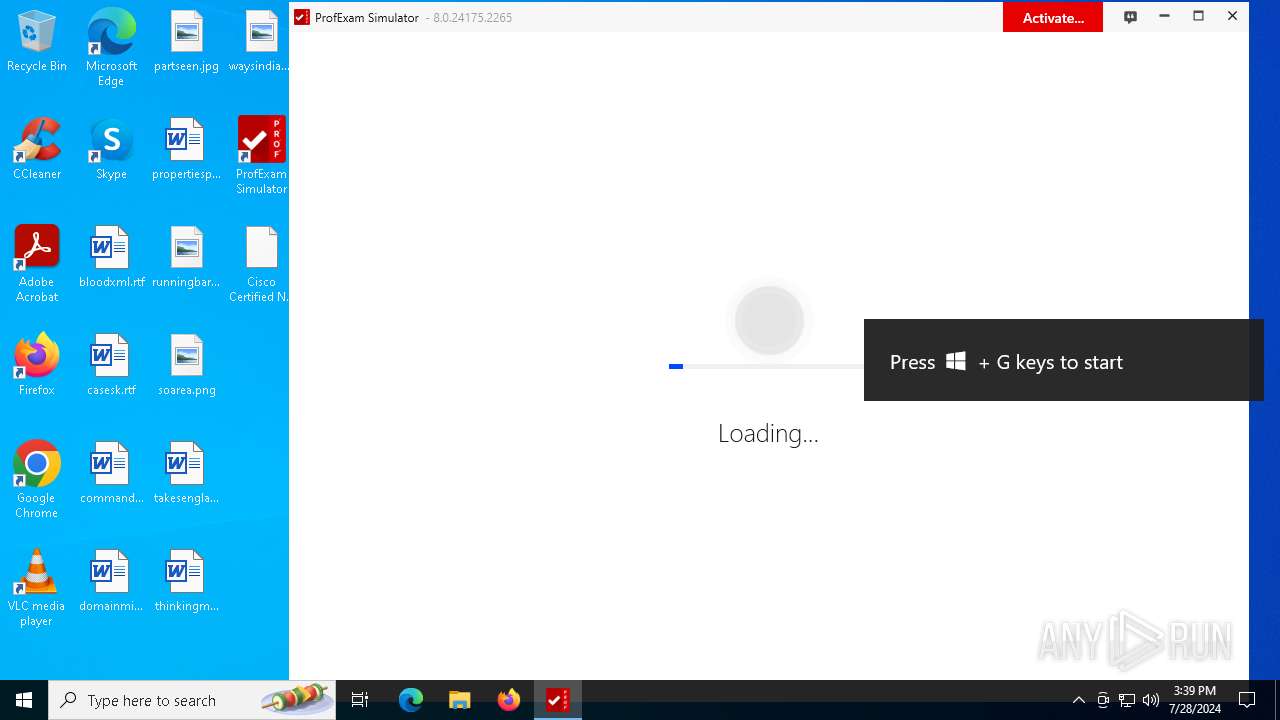Select the runningbar image file on desktop
Viewport: 1280px width, 720px height.
point(186,258)
